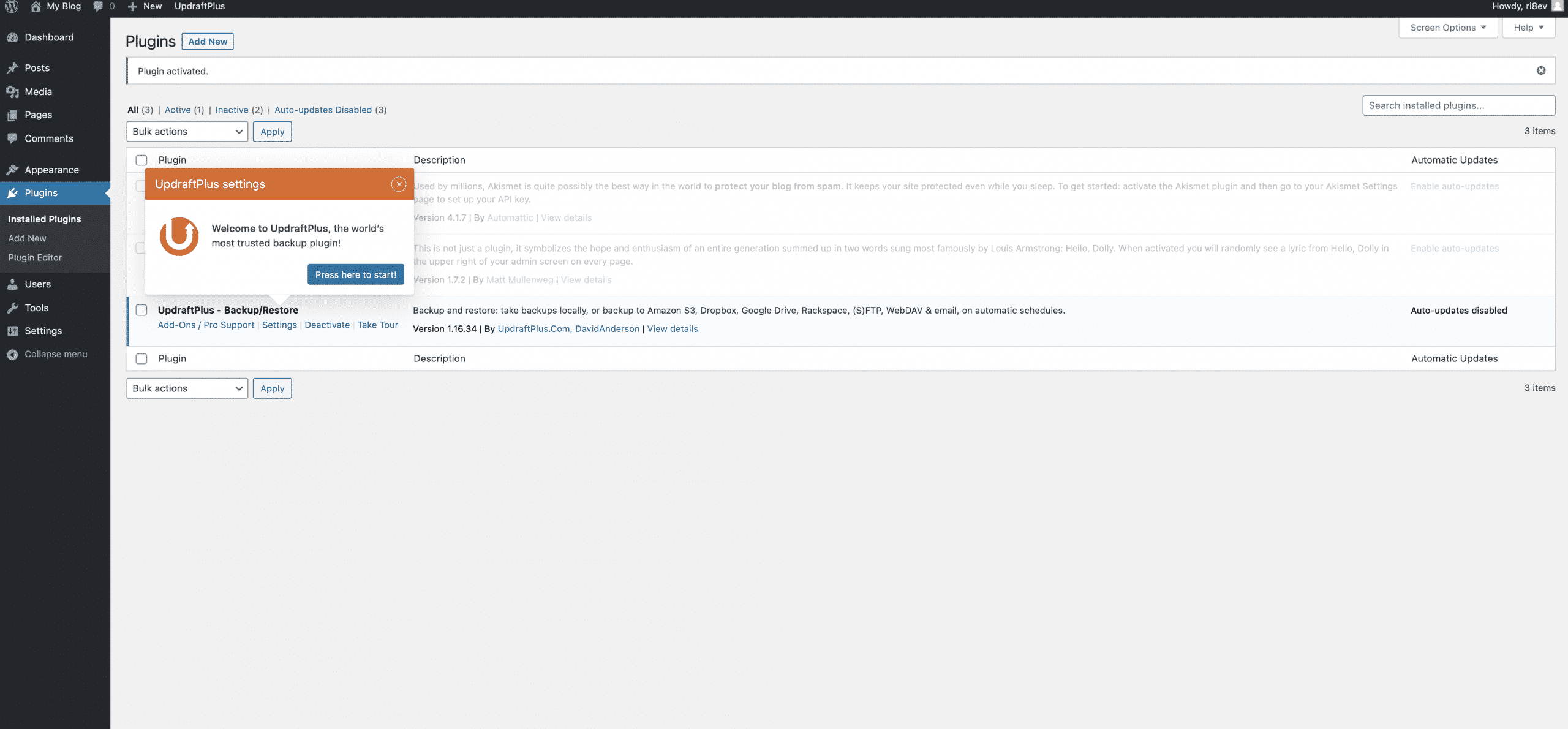Focus the Search installed plugins field

coord(1458,105)
